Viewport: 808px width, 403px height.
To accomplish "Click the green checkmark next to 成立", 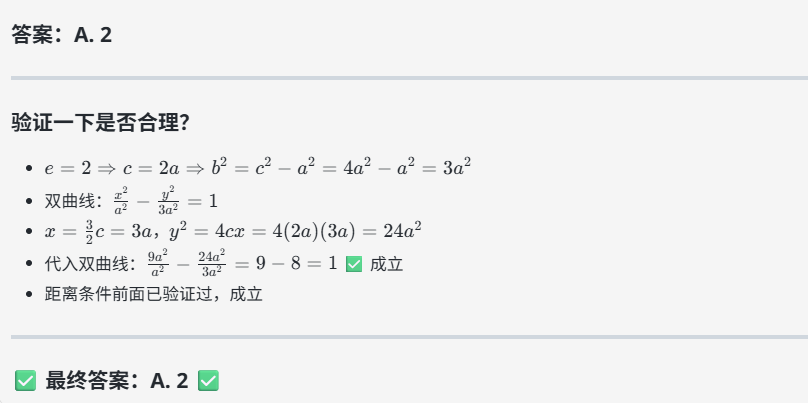I will click(x=354, y=264).
